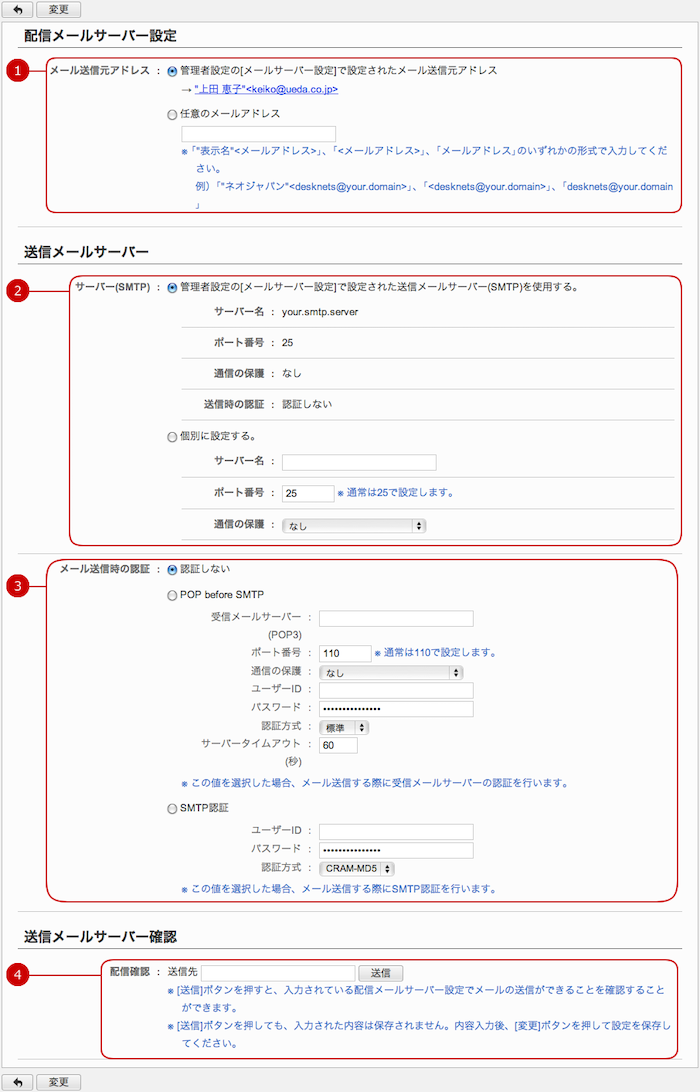This screenshot has width=700, height=1092.
Task: Open the keiko@ueda.co.jp sender address link
Action: tap(266, 90)
